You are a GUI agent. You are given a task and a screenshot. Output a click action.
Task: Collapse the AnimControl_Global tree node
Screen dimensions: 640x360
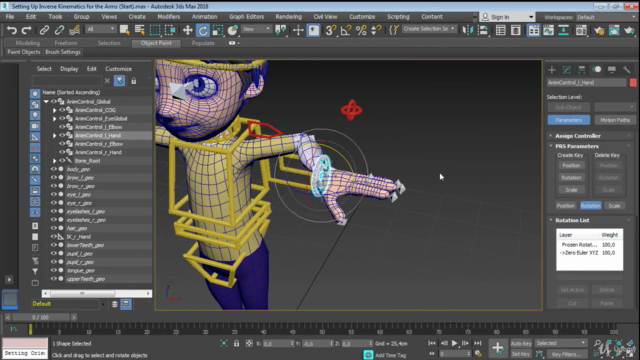46,101
